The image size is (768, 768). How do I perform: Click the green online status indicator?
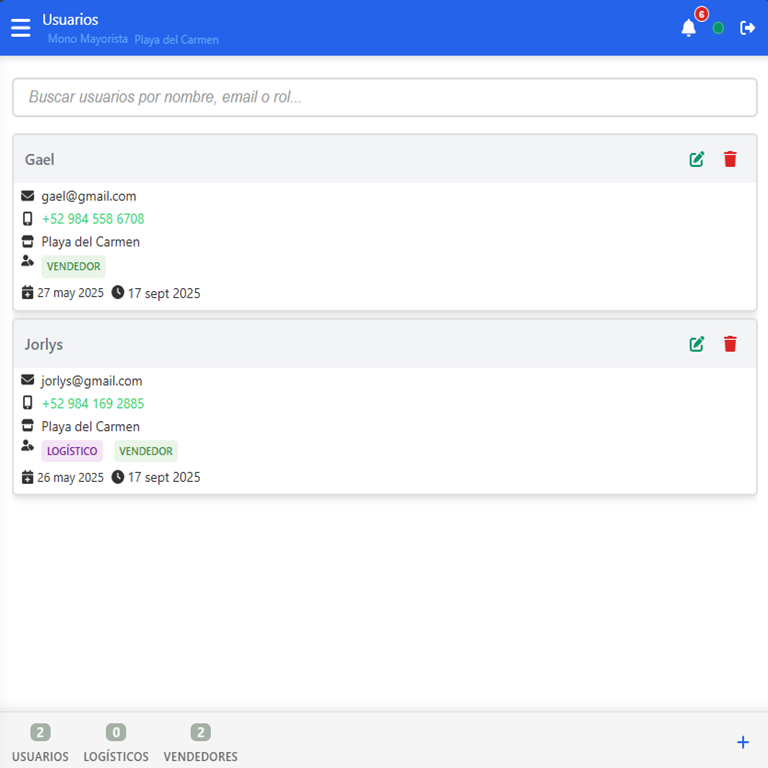pyautogui.click(x=718, y=28)
